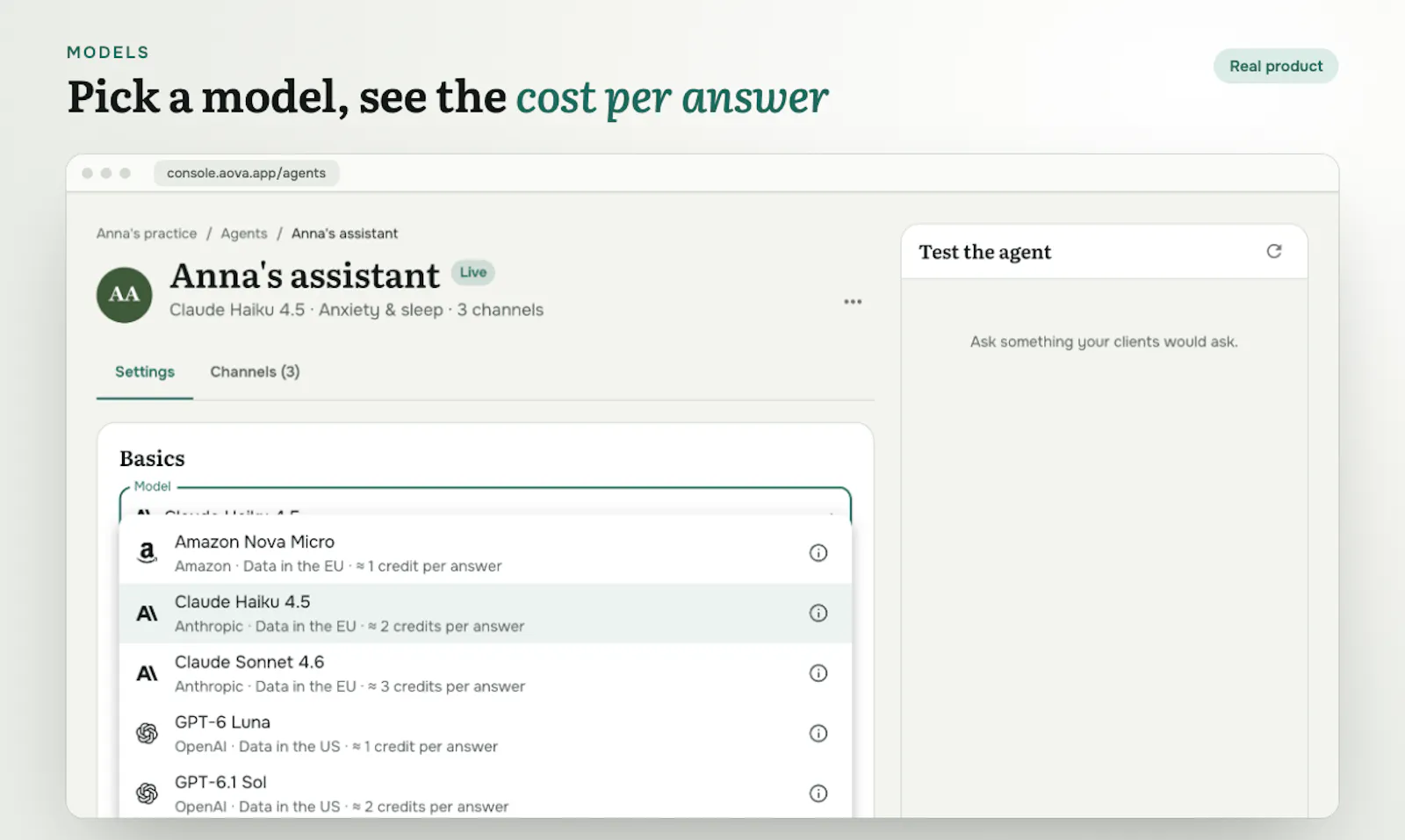Click the Anna's assistant breadcrumb

(x=344, y=233)
